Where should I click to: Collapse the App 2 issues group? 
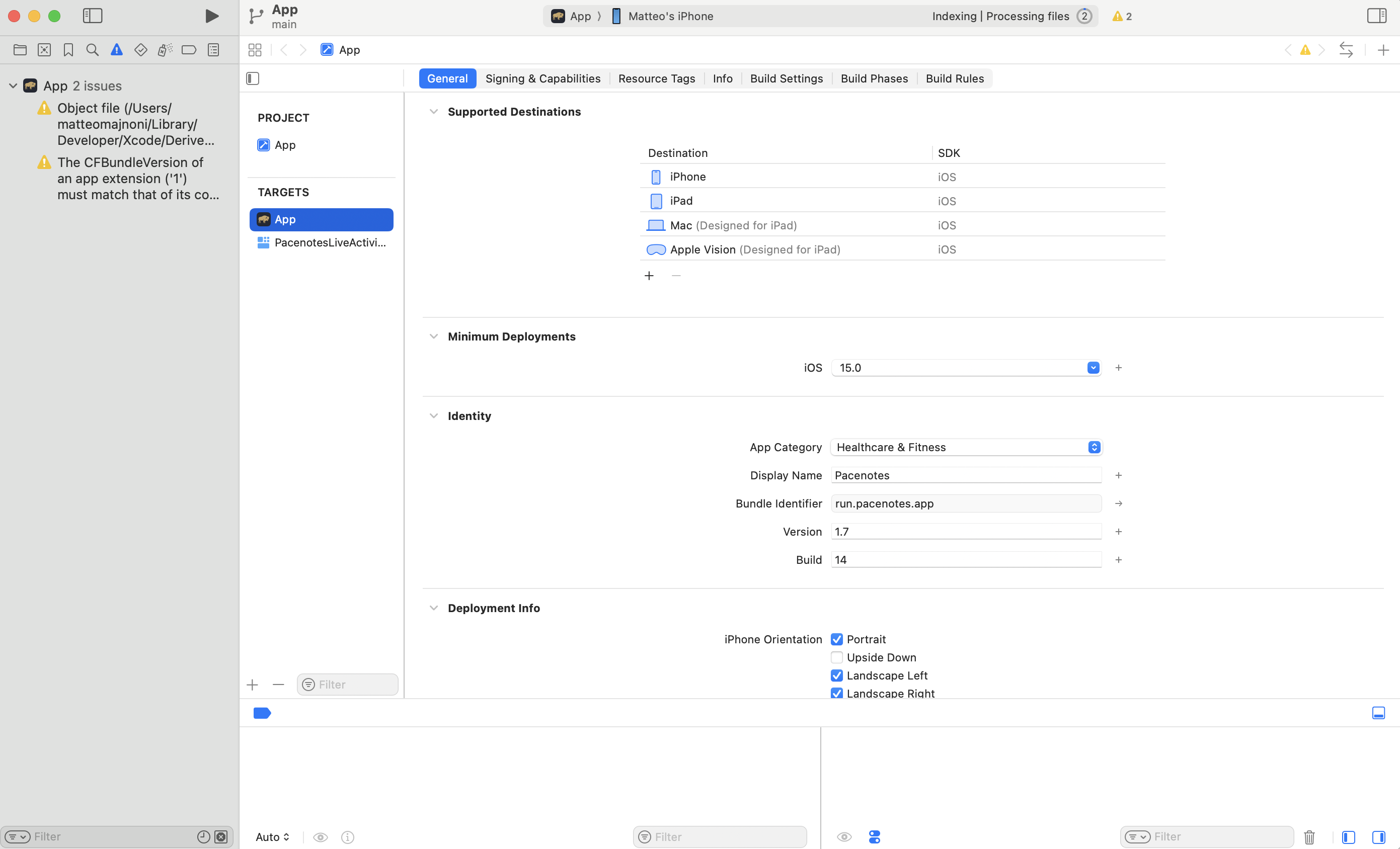tap(13, 86)
